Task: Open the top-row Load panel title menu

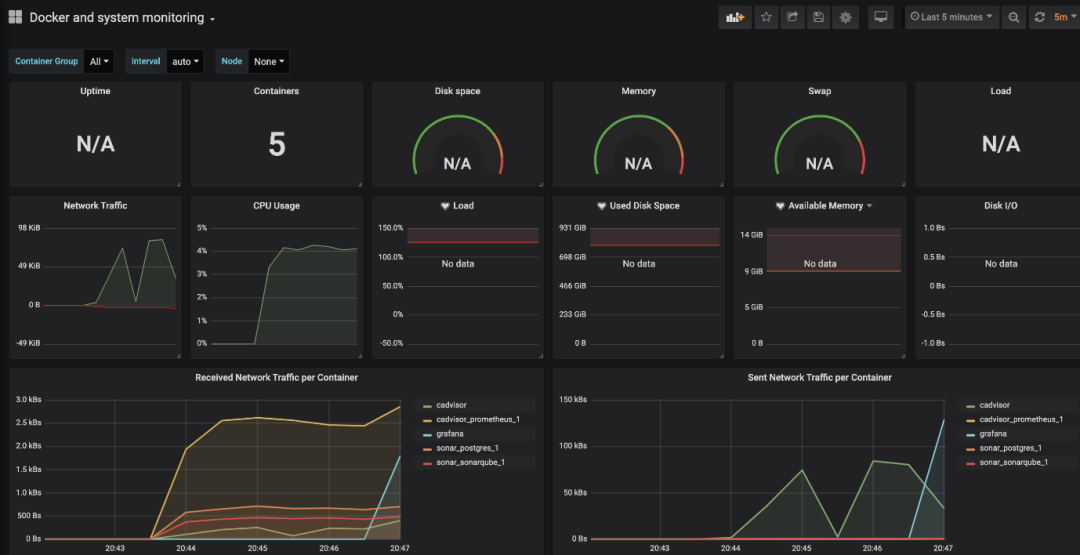Action: [x=1000, y=91]
